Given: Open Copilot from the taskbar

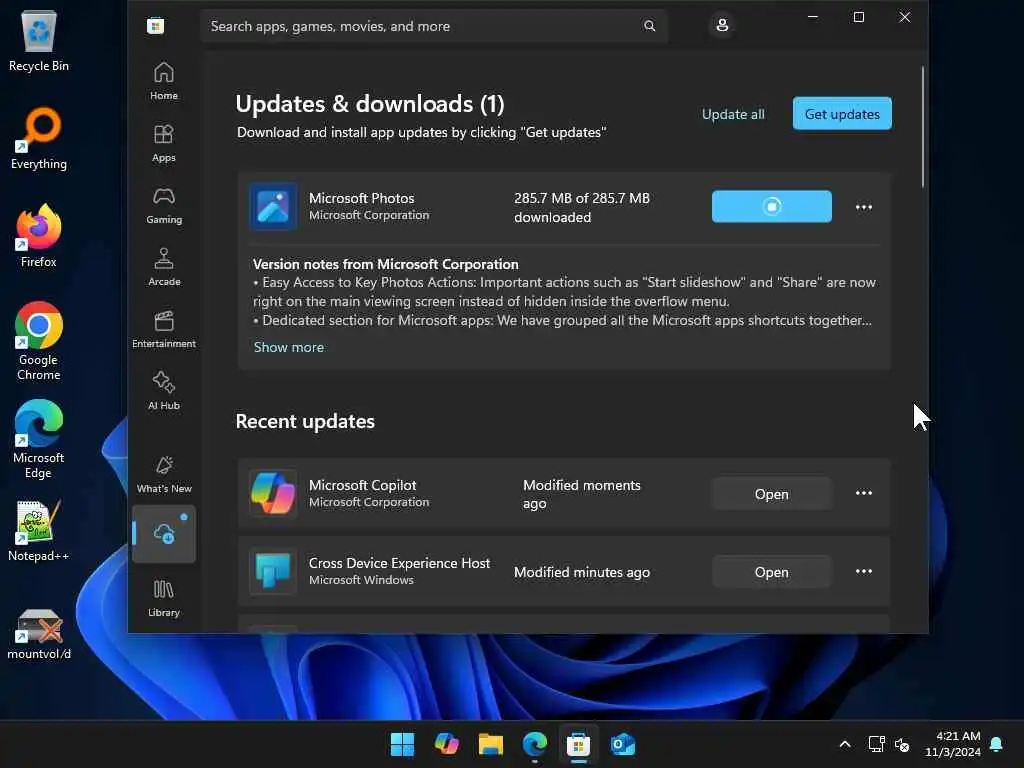Looking at the screenshot, I should (x=447, y=744).
